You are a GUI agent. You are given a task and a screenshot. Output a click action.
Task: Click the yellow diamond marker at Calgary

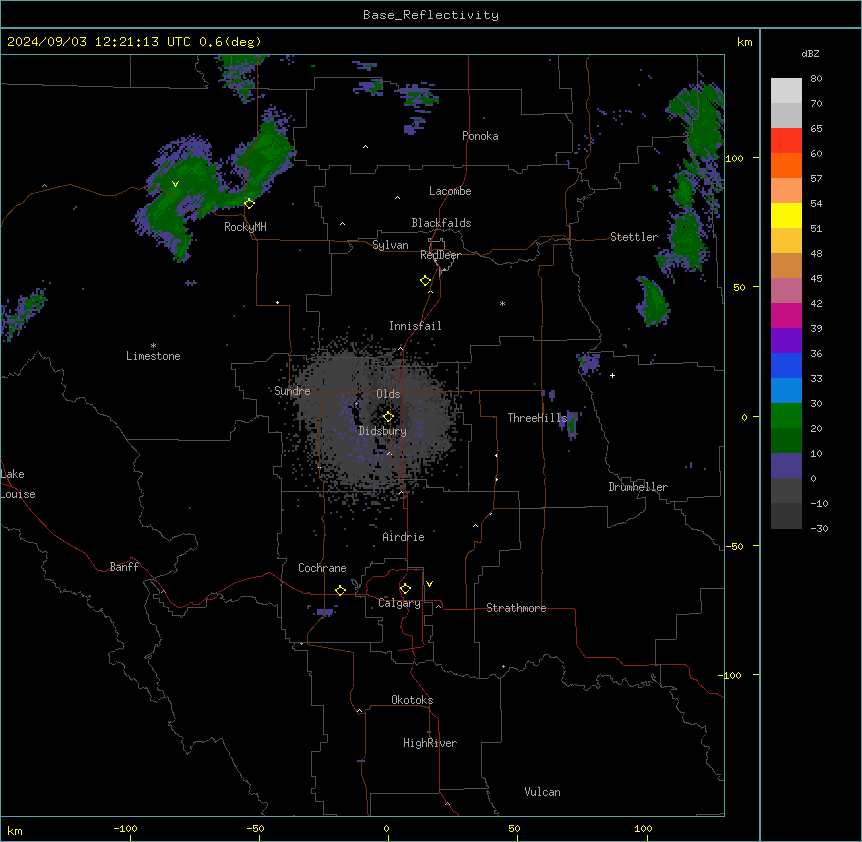pyautogui.click(x=405, y=589)
